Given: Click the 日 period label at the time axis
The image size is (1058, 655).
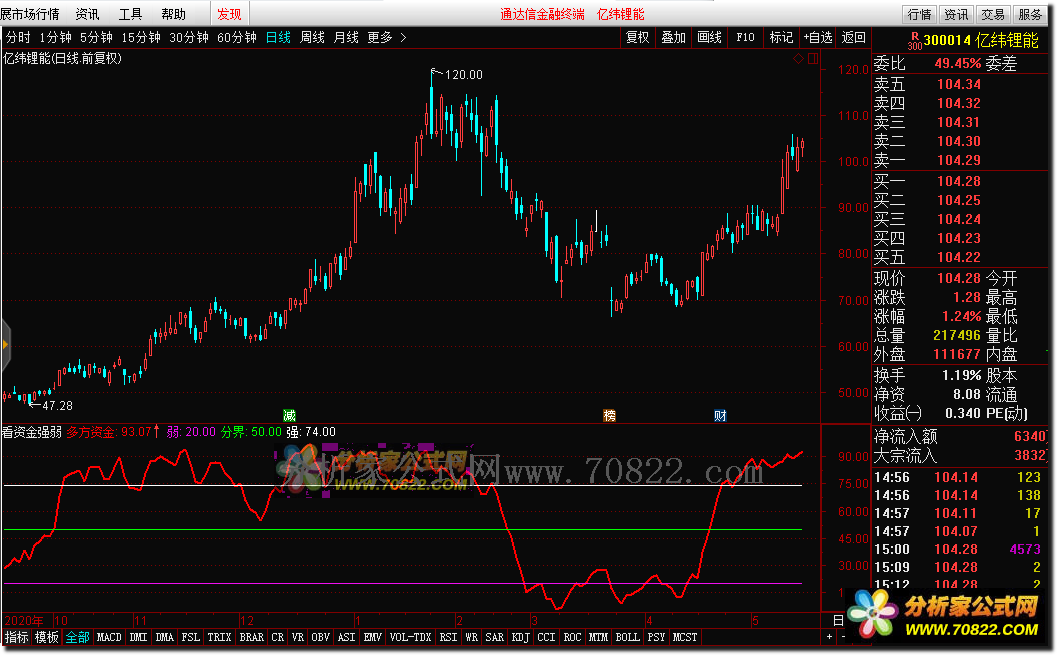Looking at the screenshot, I should click(839, 621).
